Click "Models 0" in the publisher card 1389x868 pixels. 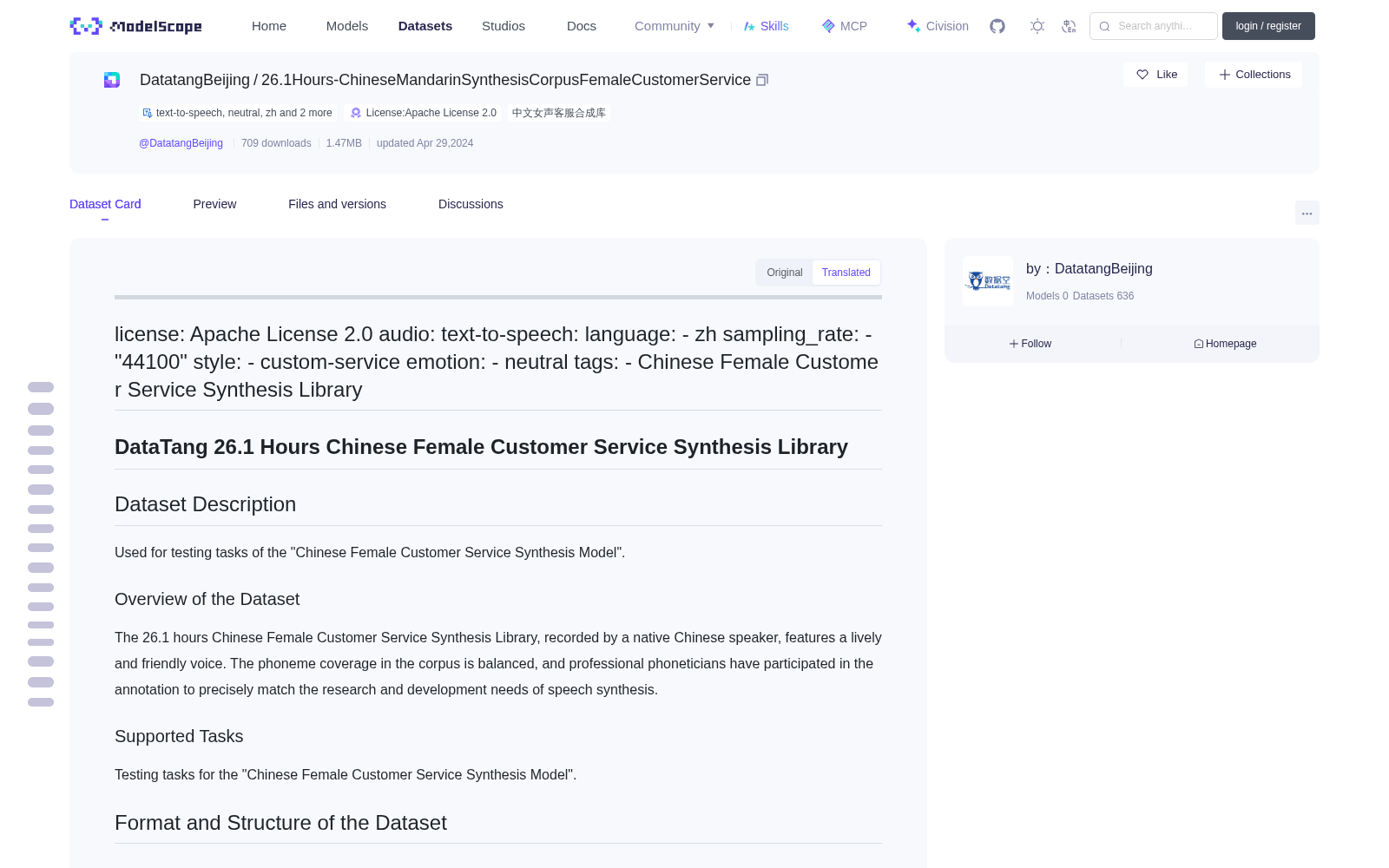pyautogui.click(x=1047, y=296)
